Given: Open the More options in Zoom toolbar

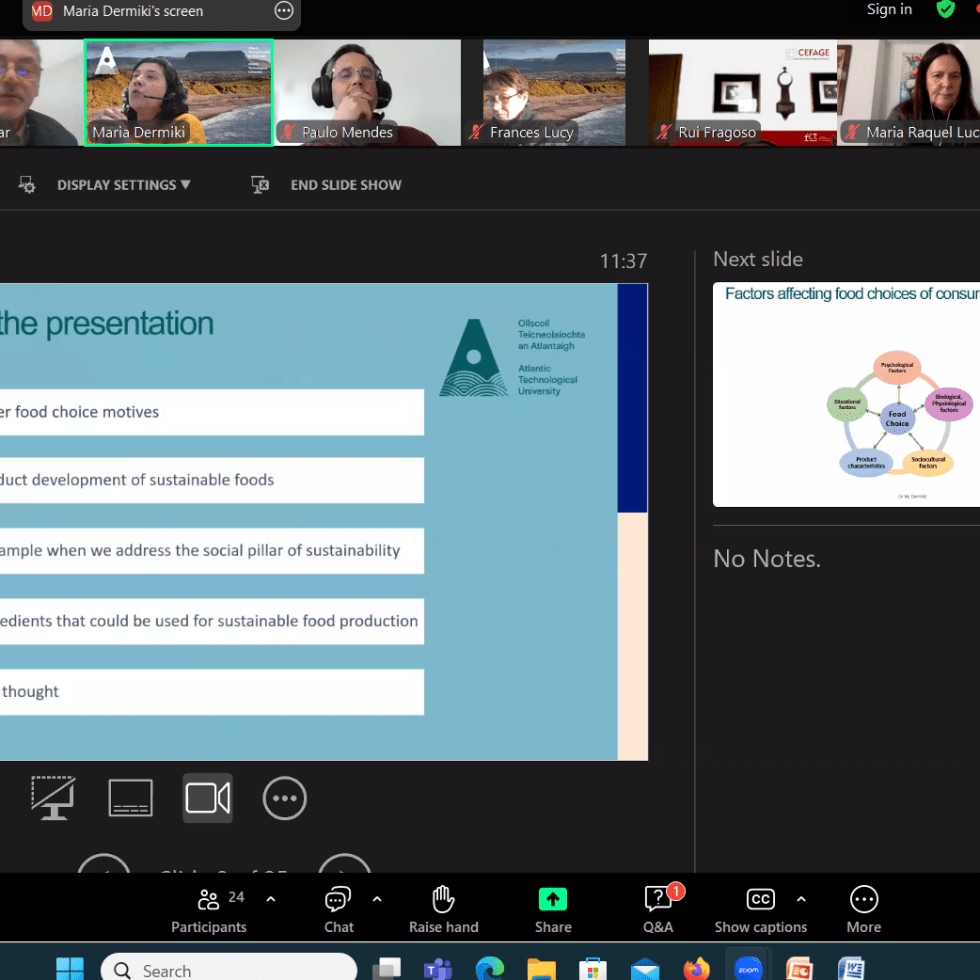Looking at the screenshot, I should [863, 909].
